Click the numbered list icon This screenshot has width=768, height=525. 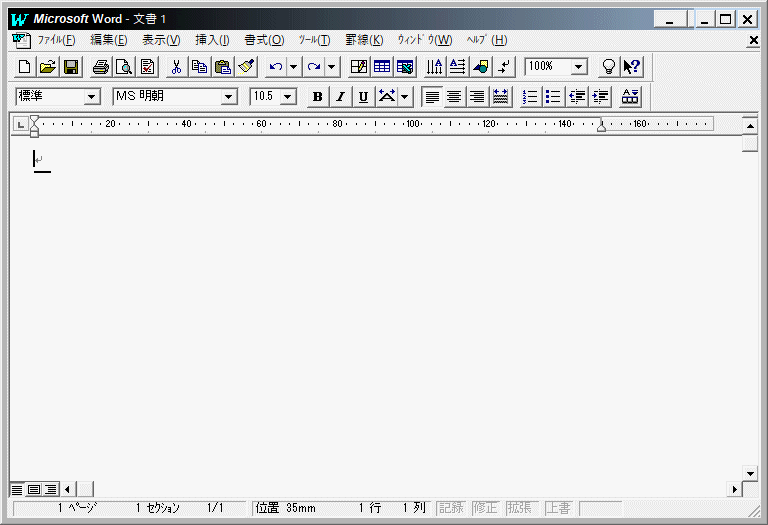click(531, 96)
